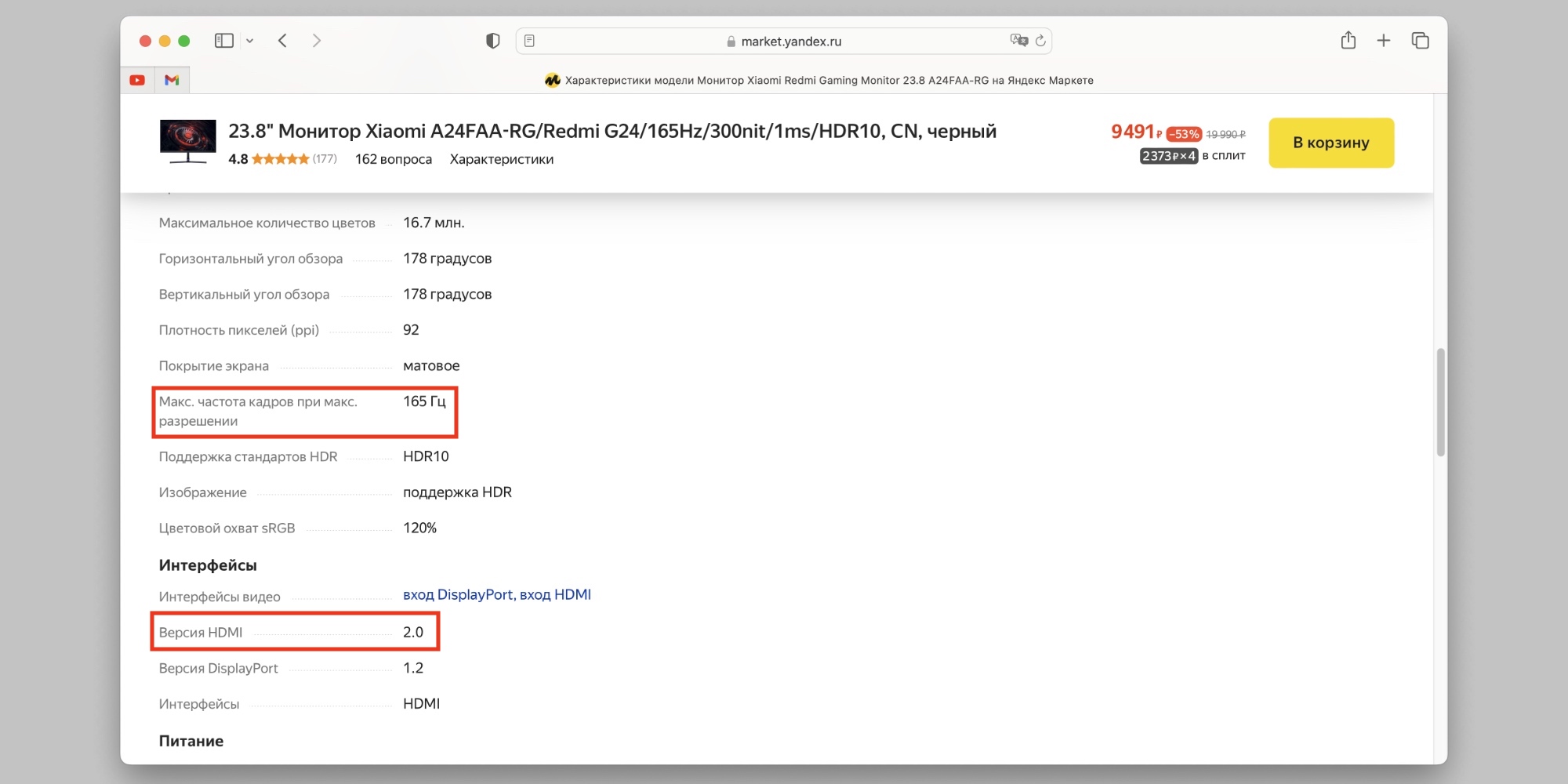Click the 'HDR10' standard value
This screenshot has height=784, width=1568.
coord(426,456)
